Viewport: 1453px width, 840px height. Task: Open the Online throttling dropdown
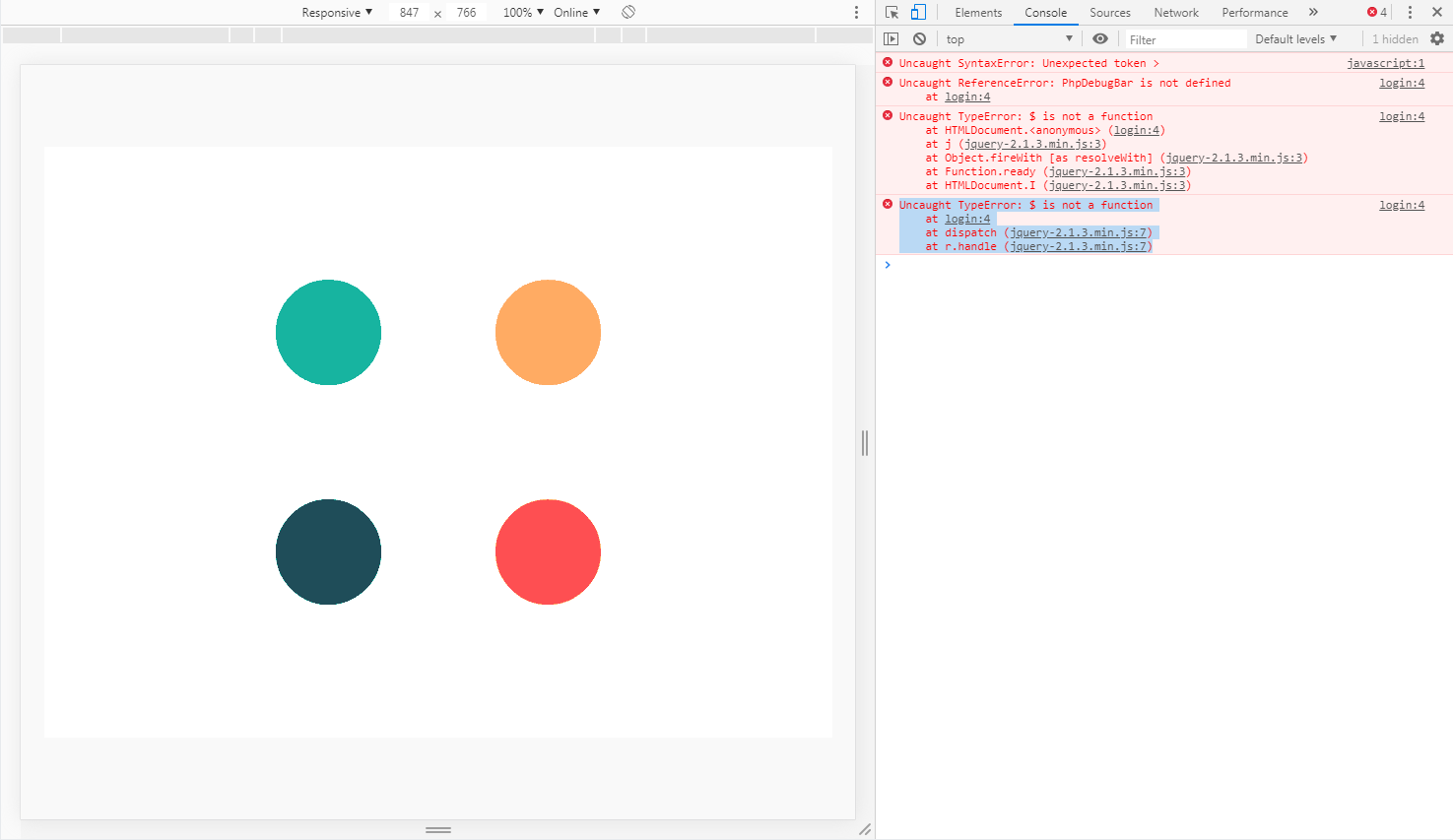coord(576,12)
